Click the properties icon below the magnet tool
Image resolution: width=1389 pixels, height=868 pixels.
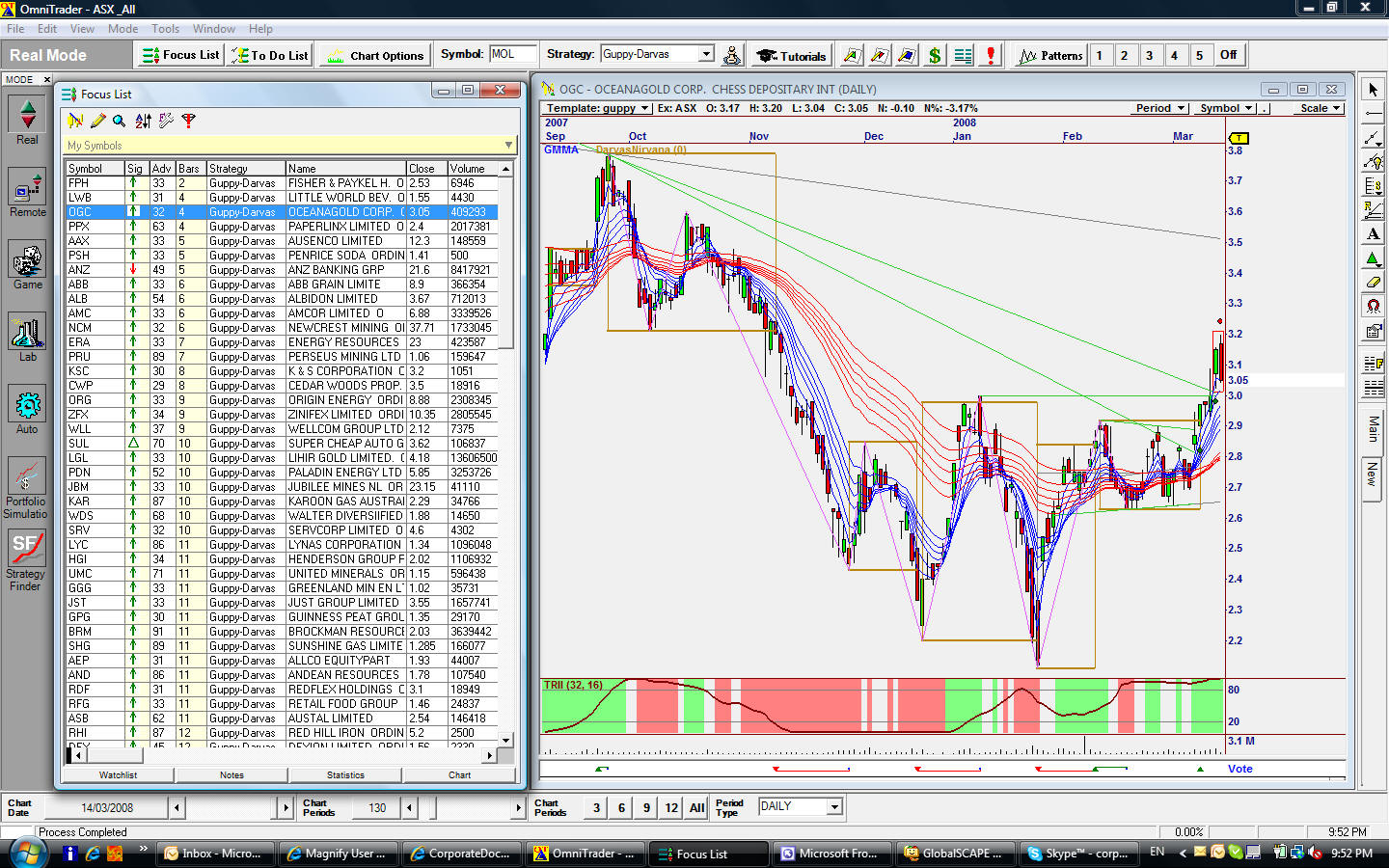coord(1373,331)
